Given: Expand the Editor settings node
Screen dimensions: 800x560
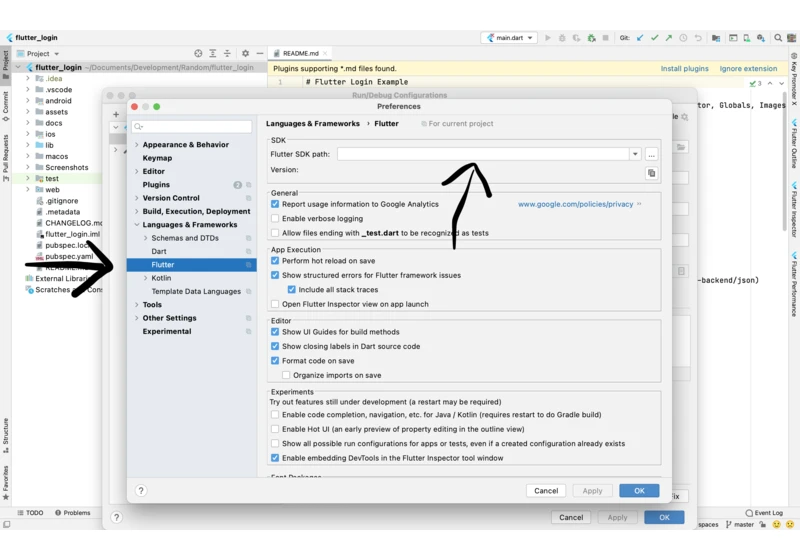Looking at the screenshot, I should [x=137, y=171].
